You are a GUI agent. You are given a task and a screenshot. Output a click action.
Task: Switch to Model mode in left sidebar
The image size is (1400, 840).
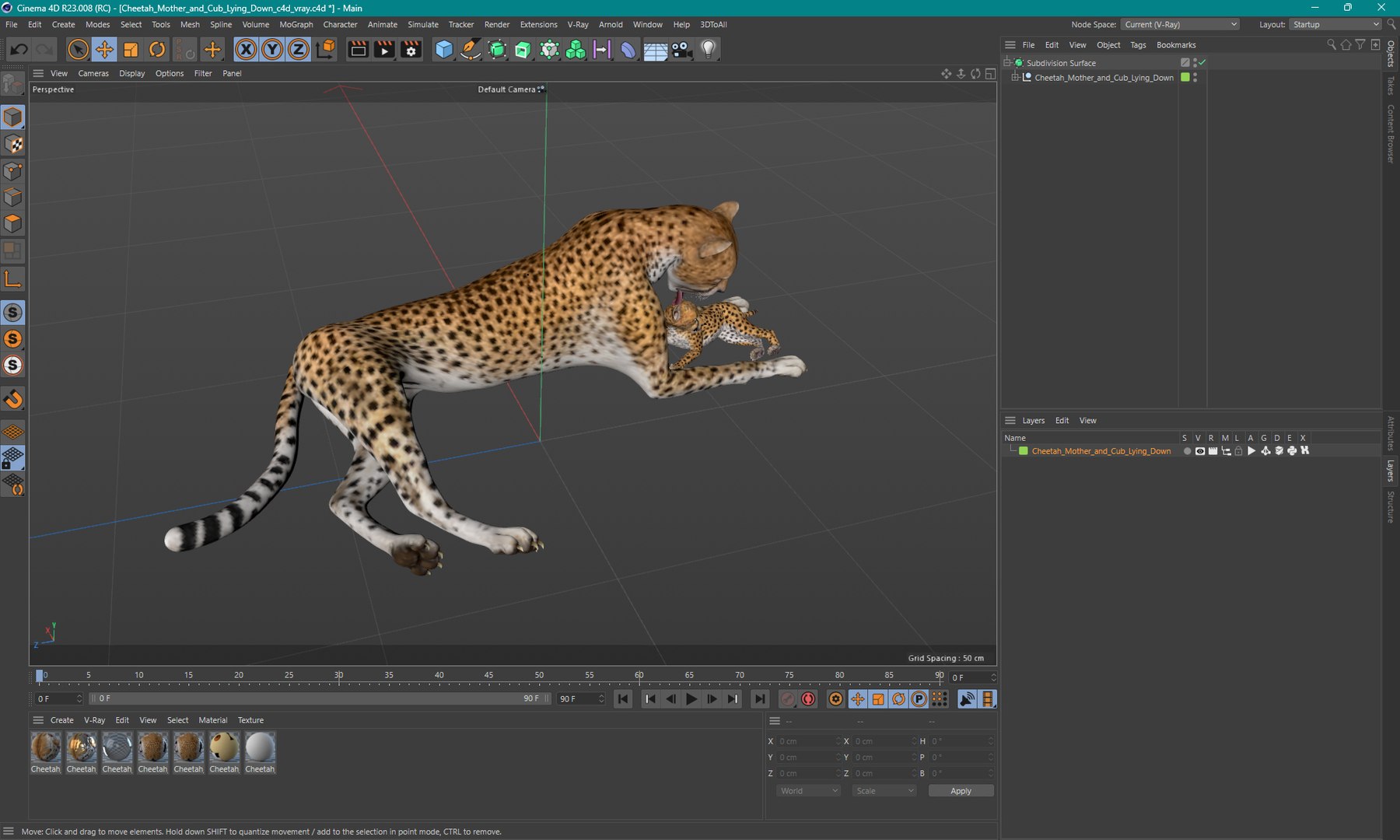(13, 117)
